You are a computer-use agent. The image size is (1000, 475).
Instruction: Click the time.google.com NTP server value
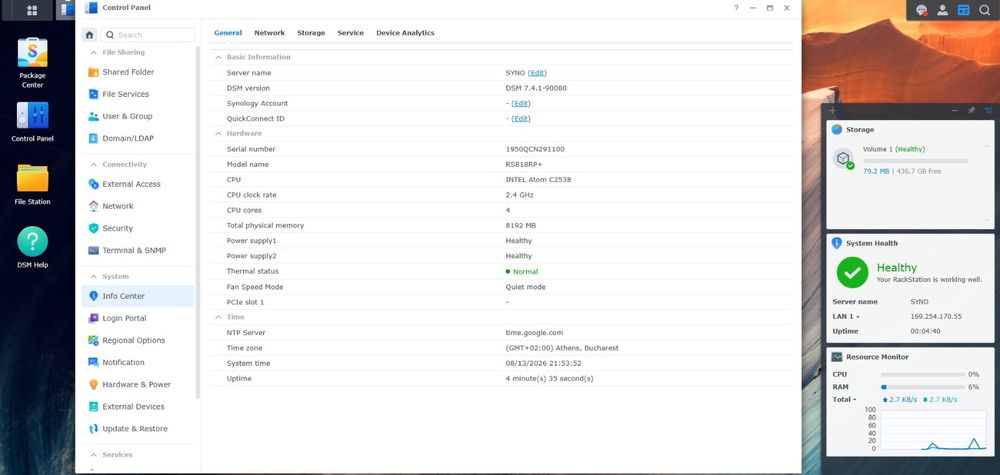(534, 333)
